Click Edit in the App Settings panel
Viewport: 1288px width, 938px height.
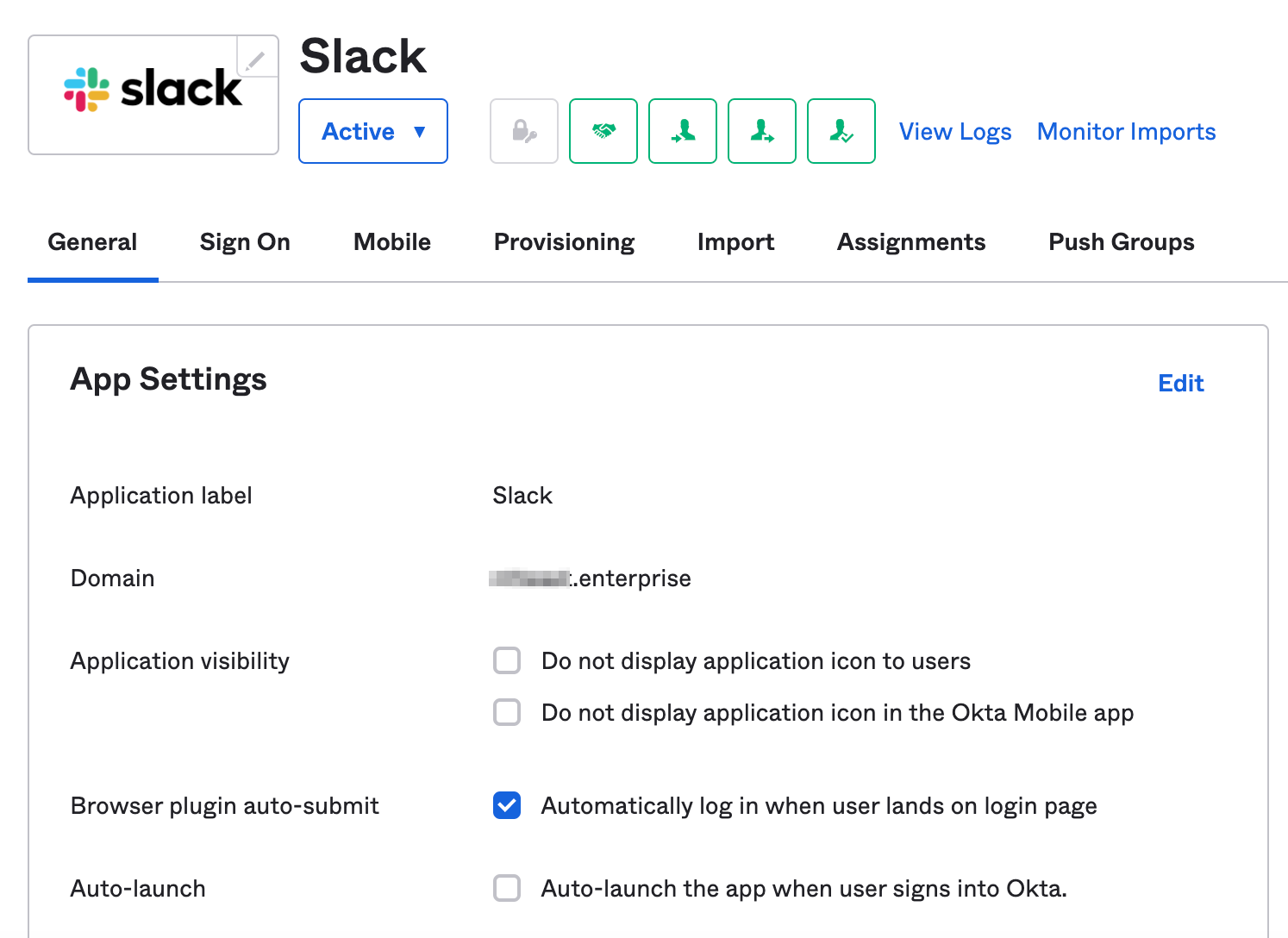[1180, 383]
